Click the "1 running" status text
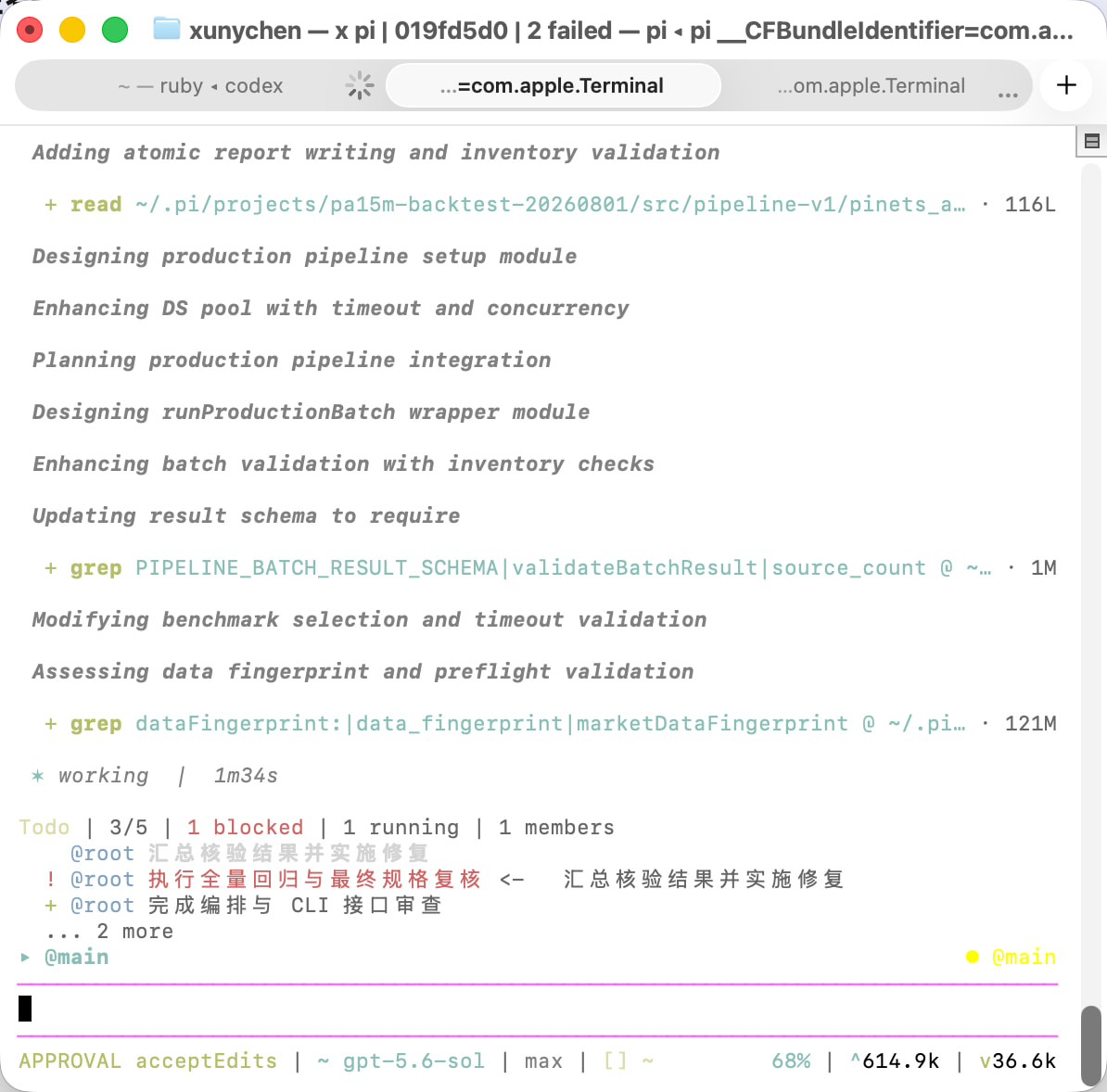This screenshot has width=1107, height=1092. coord(401,827)
